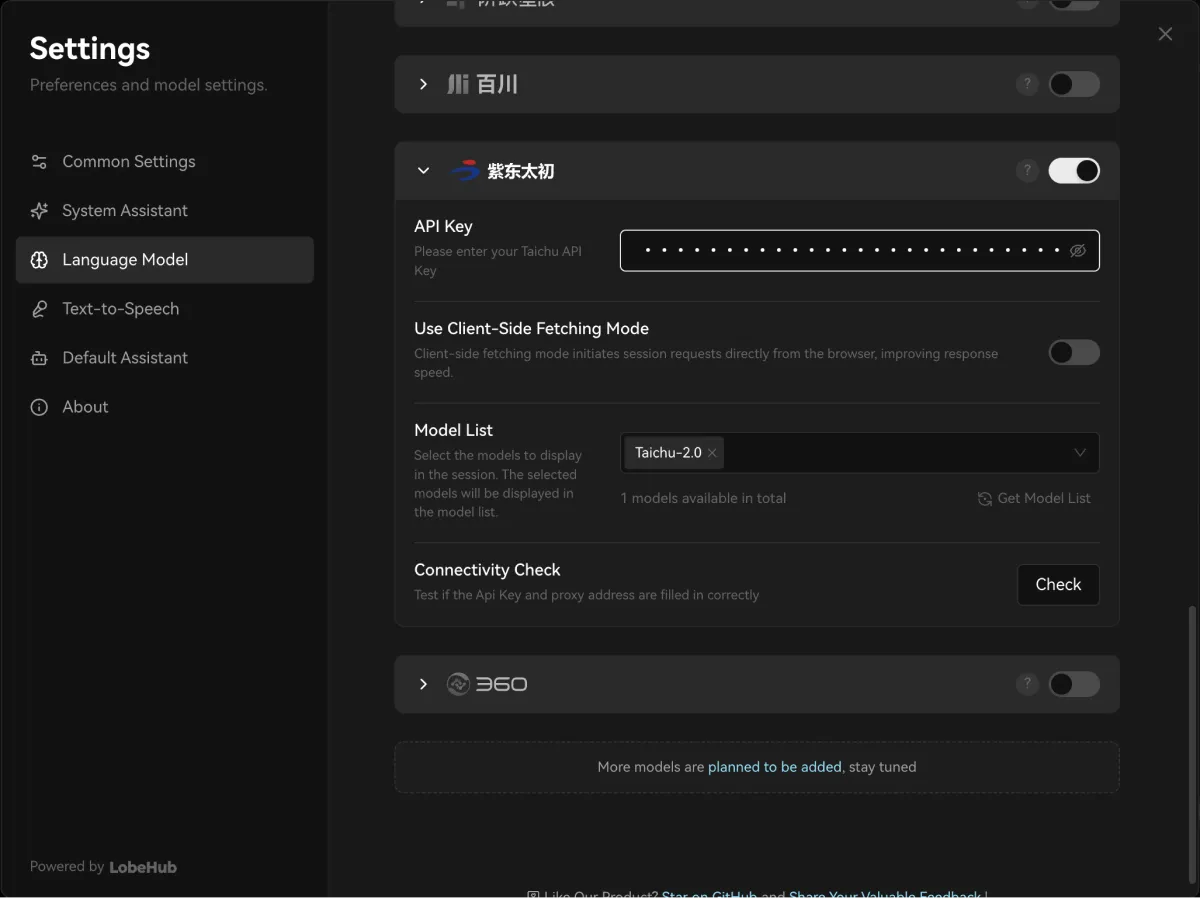Click the Baichuan provider logo

482,85
